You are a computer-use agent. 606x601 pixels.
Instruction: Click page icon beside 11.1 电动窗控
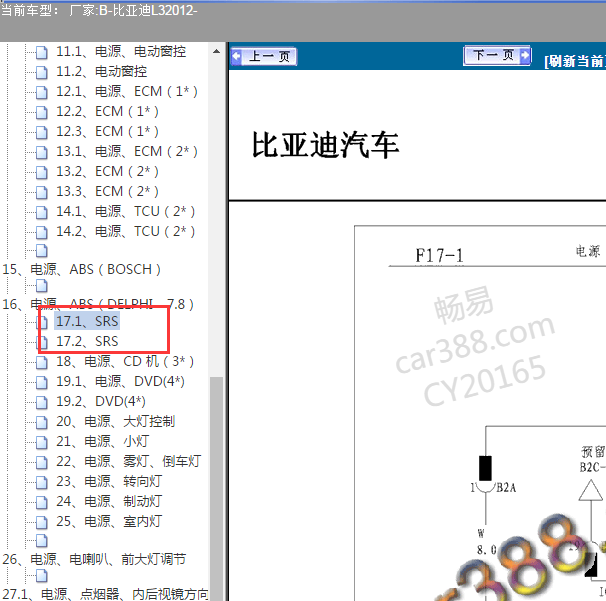(42, 52)
